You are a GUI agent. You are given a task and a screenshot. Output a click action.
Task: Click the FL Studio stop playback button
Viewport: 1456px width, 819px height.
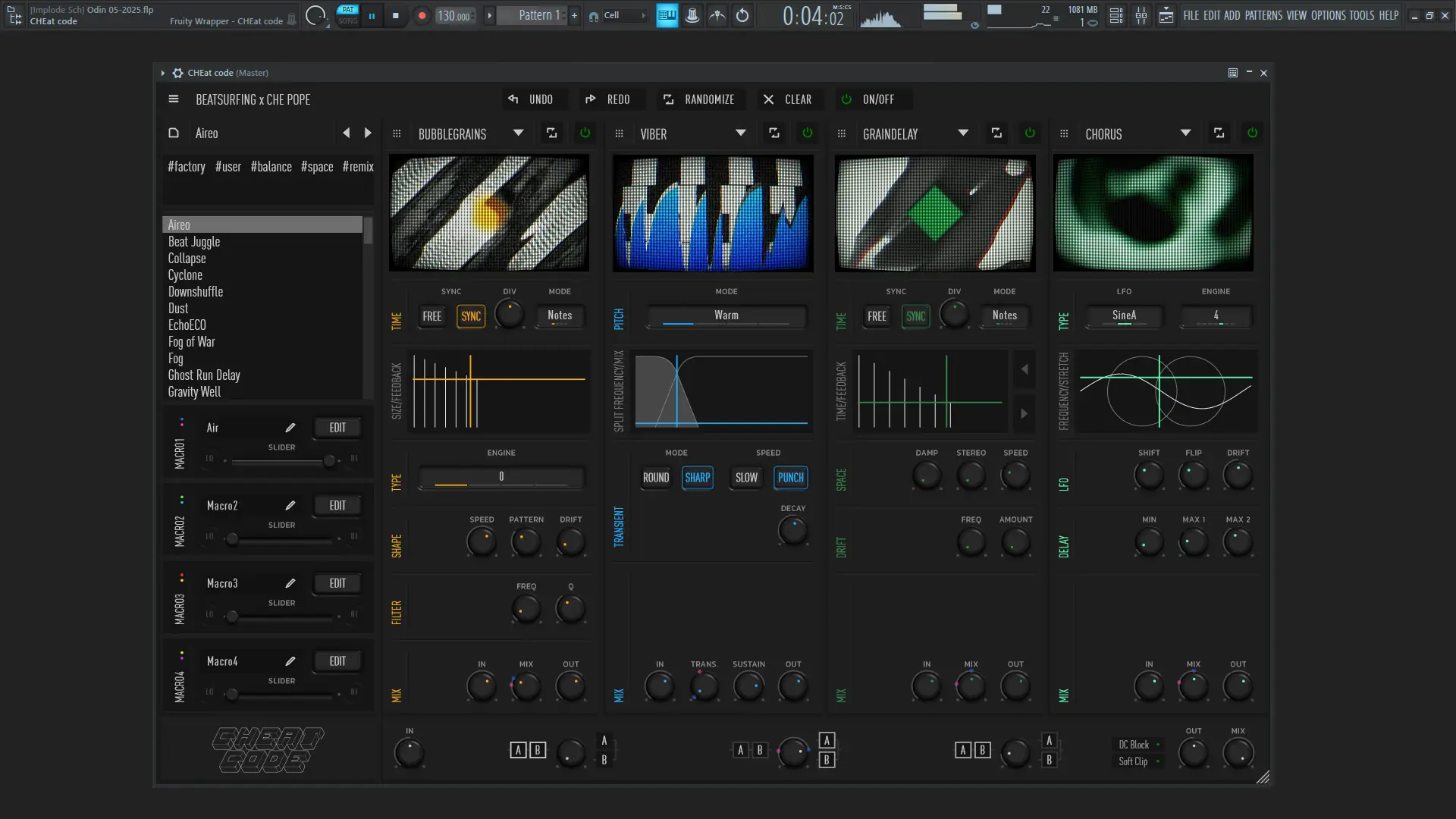(x=396, y=15)
